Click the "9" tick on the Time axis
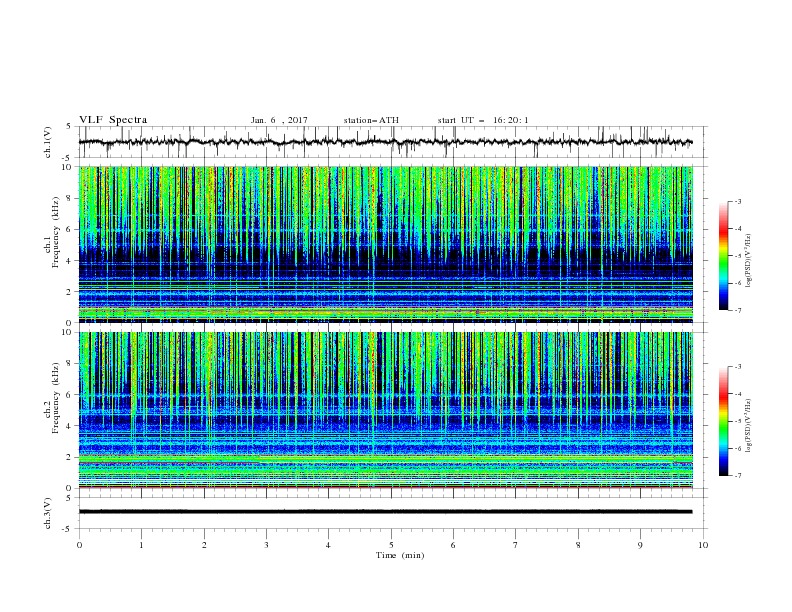Image resolution: width=792 pixels, height=612 pixels. coord(640,545)
